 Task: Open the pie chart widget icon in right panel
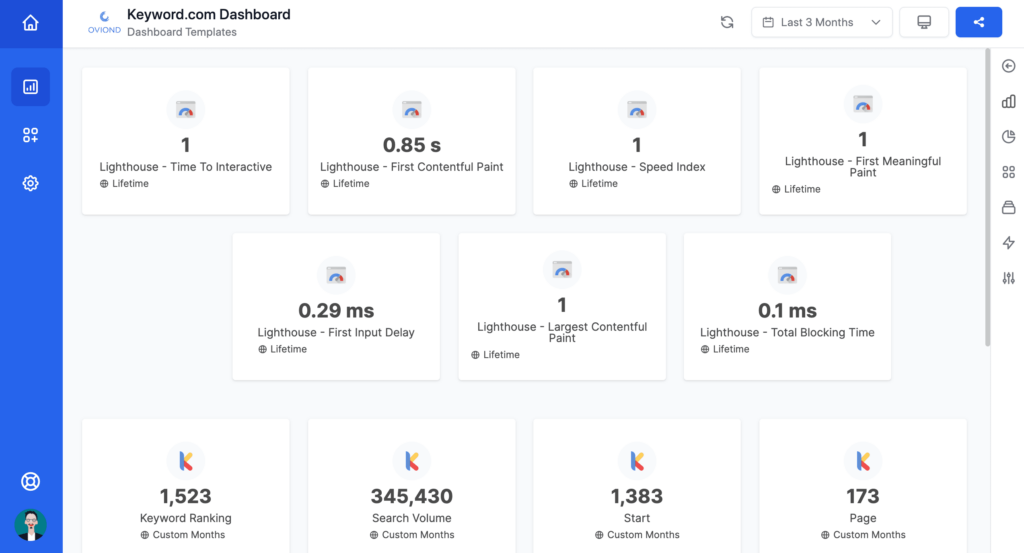pos(1008,136)
